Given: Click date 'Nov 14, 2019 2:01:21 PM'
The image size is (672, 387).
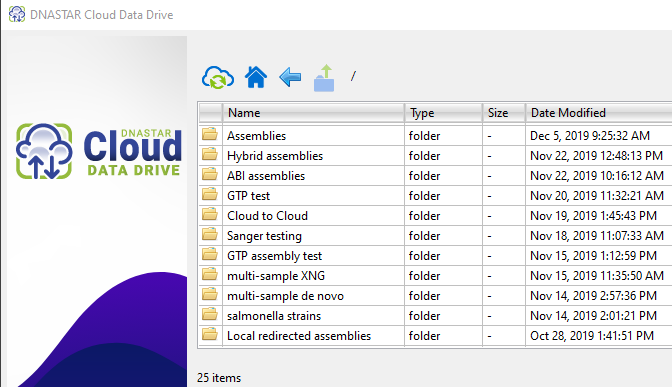Looking at the screenshot, I should click(x=593, y=316).
